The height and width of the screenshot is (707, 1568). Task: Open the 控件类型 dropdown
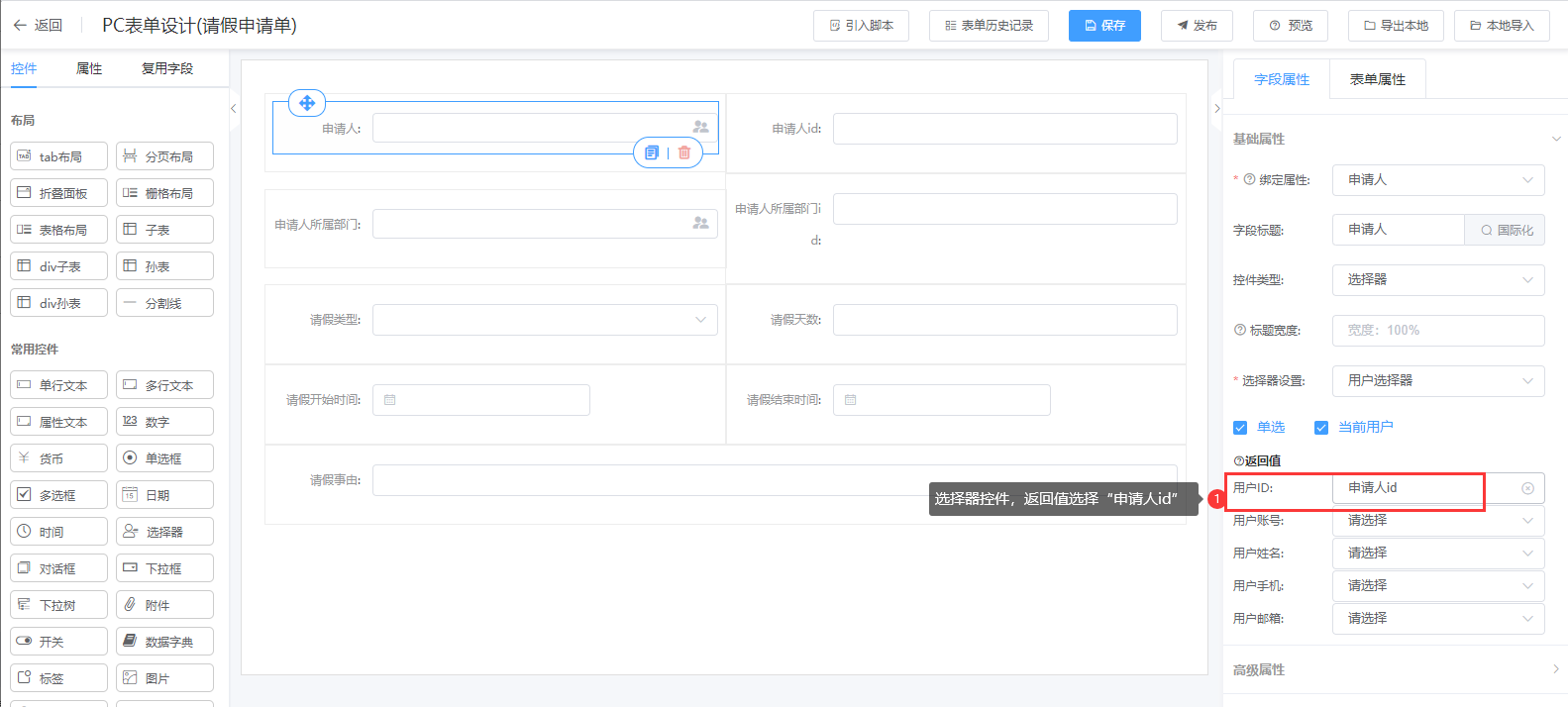[x=1437, y=280]
